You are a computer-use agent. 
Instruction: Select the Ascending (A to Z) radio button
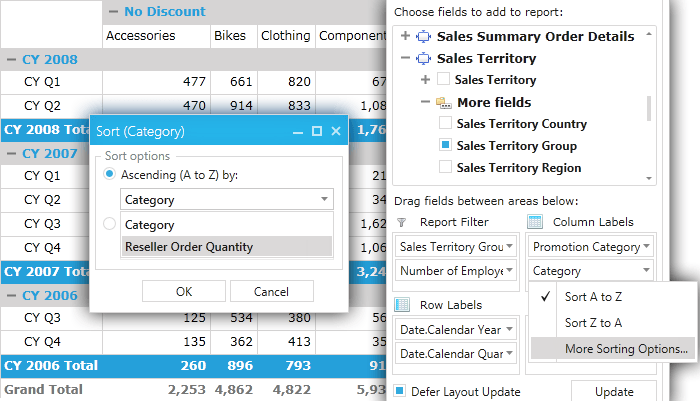(x=110, y=175)
